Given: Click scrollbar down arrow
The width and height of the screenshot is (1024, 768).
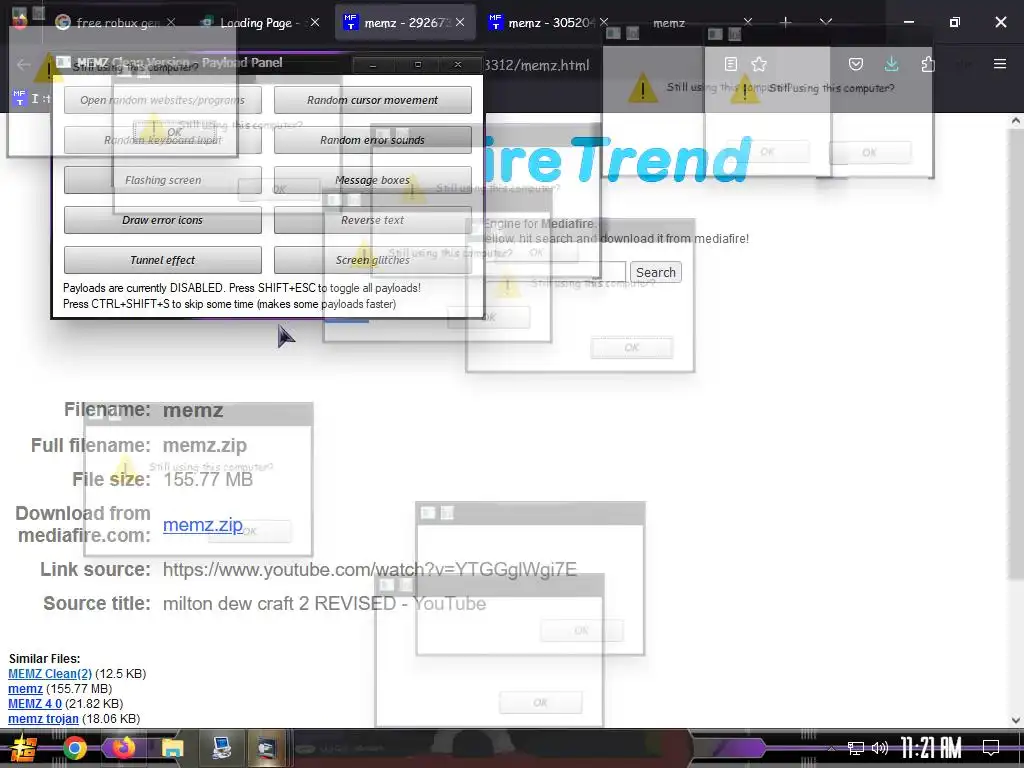Looking at the screenshot, I should (1016, 720).
